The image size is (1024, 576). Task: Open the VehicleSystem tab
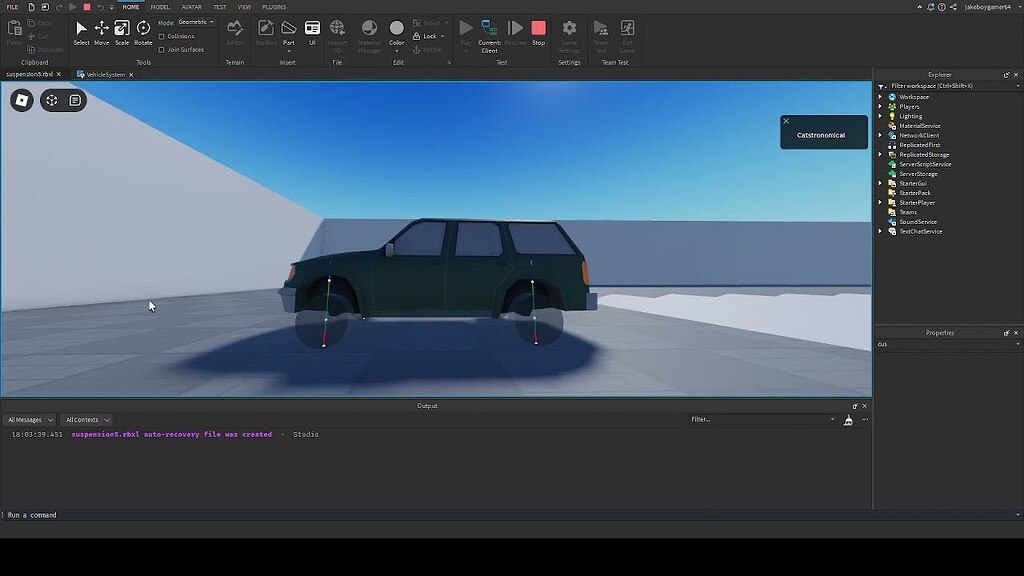107,73
